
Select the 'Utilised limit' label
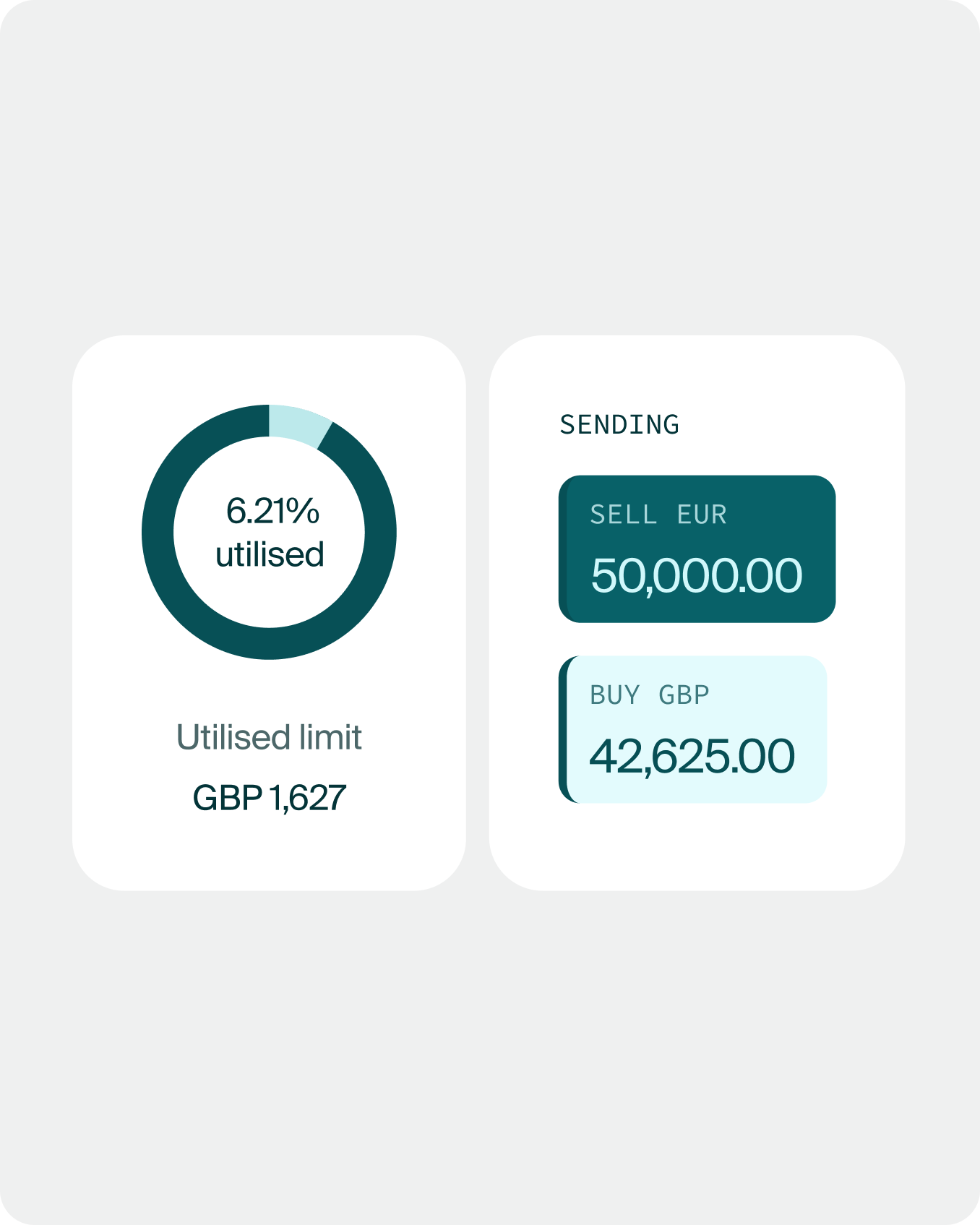[269, 737]
